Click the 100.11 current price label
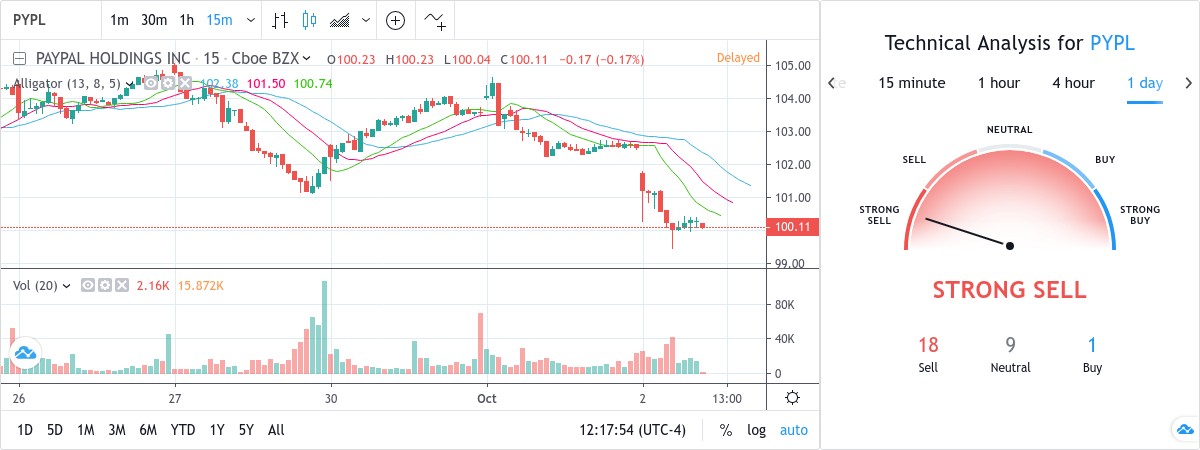 coord(793,227)
